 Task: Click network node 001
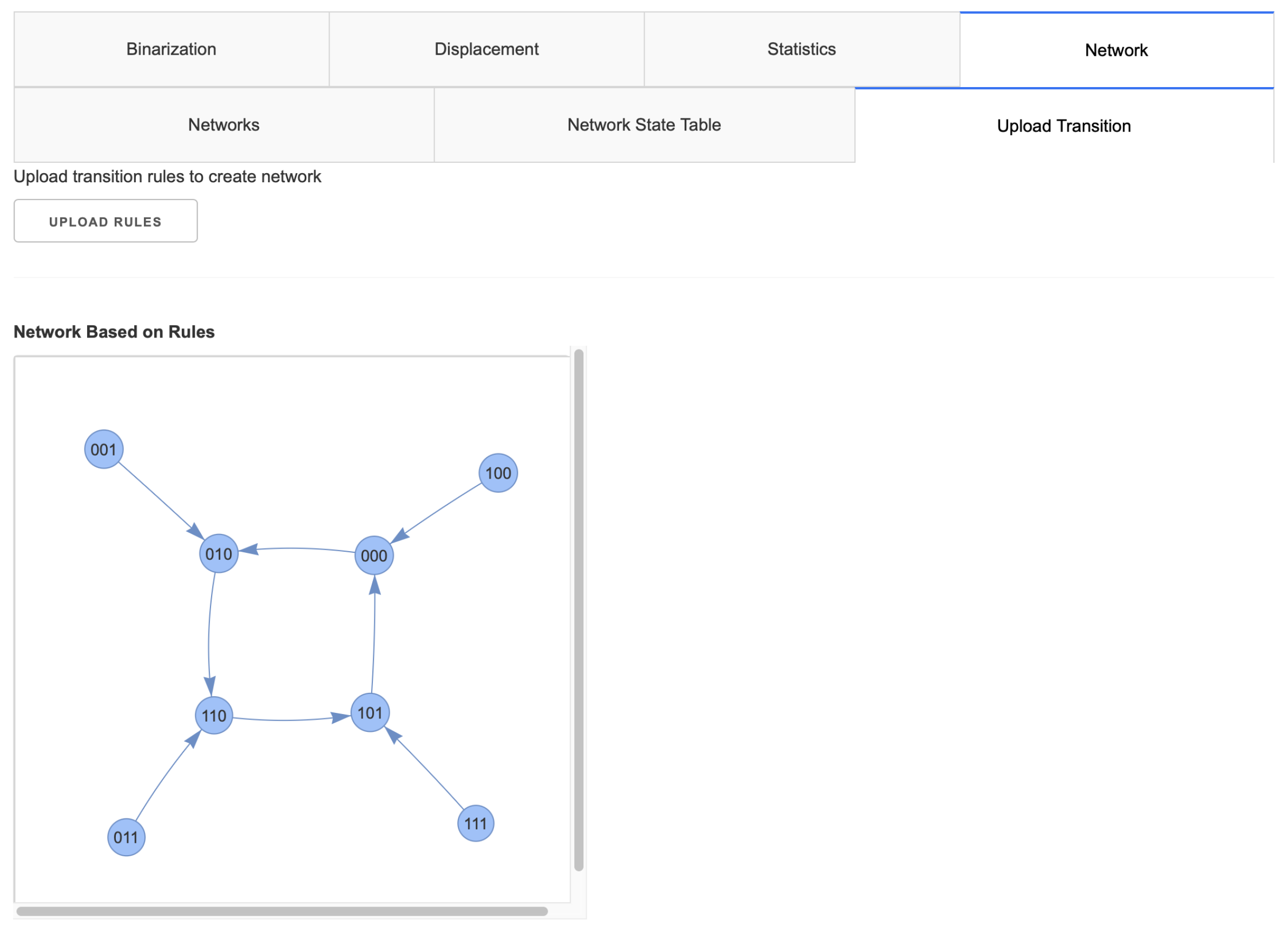click(x=103, y=450)
